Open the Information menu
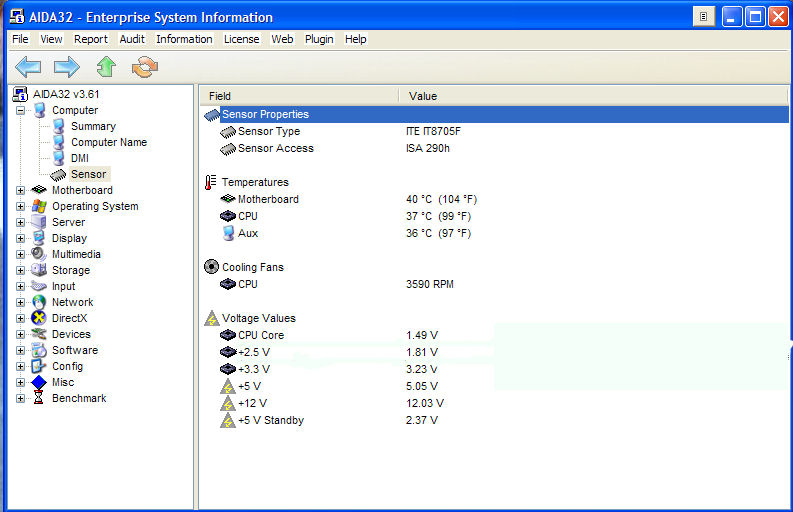The height and width of the screenshot is (512, 793). 184,39
